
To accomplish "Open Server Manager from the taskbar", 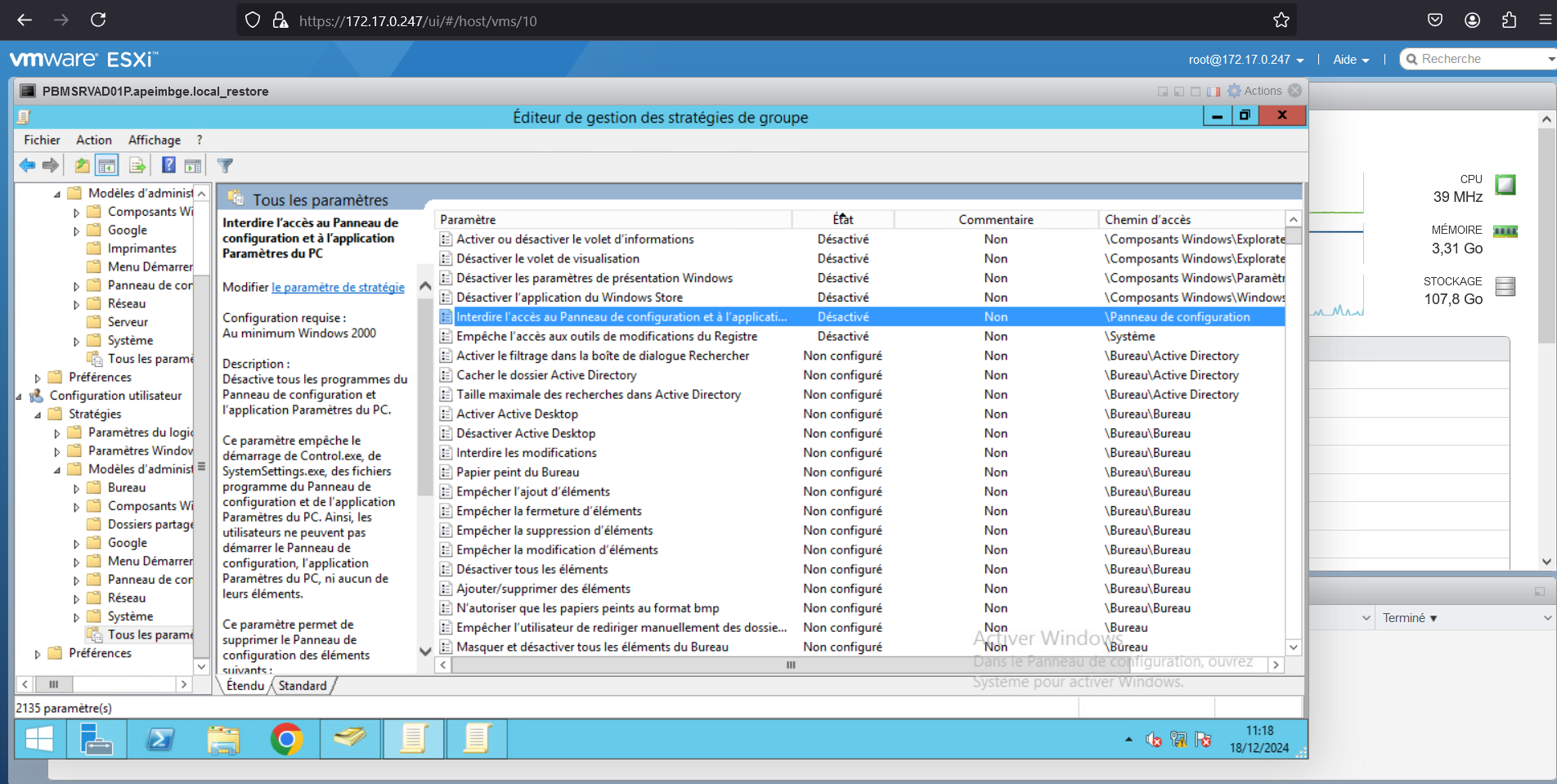I will coord(96,740).
